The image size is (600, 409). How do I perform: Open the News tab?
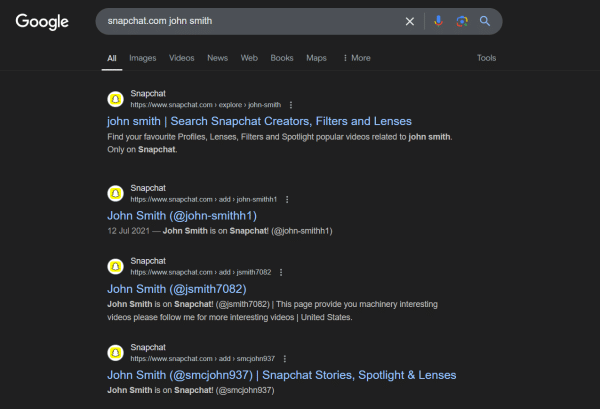coord(217,58)
